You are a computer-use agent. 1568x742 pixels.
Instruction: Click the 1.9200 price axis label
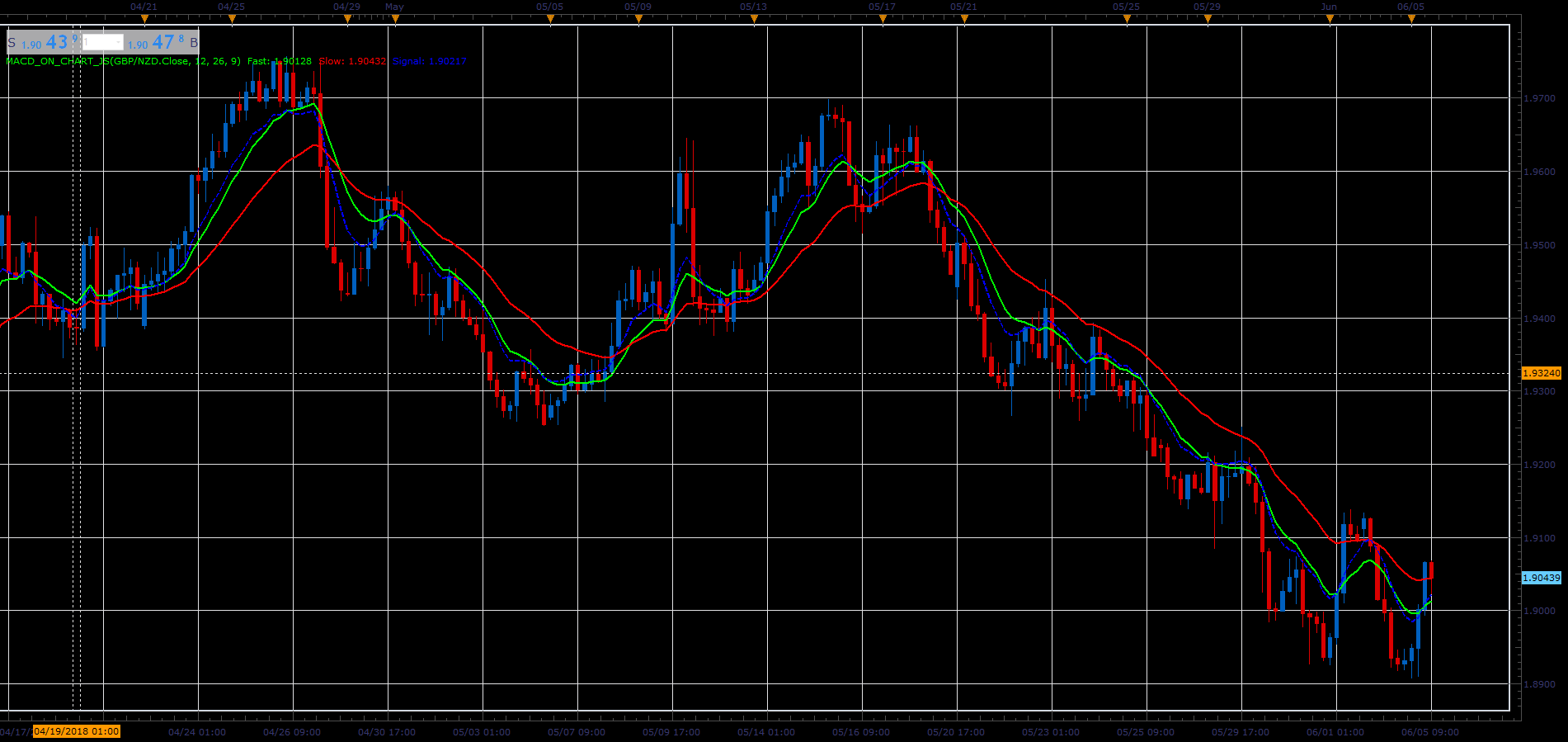pyautogui.click(x=1539, y=465)
